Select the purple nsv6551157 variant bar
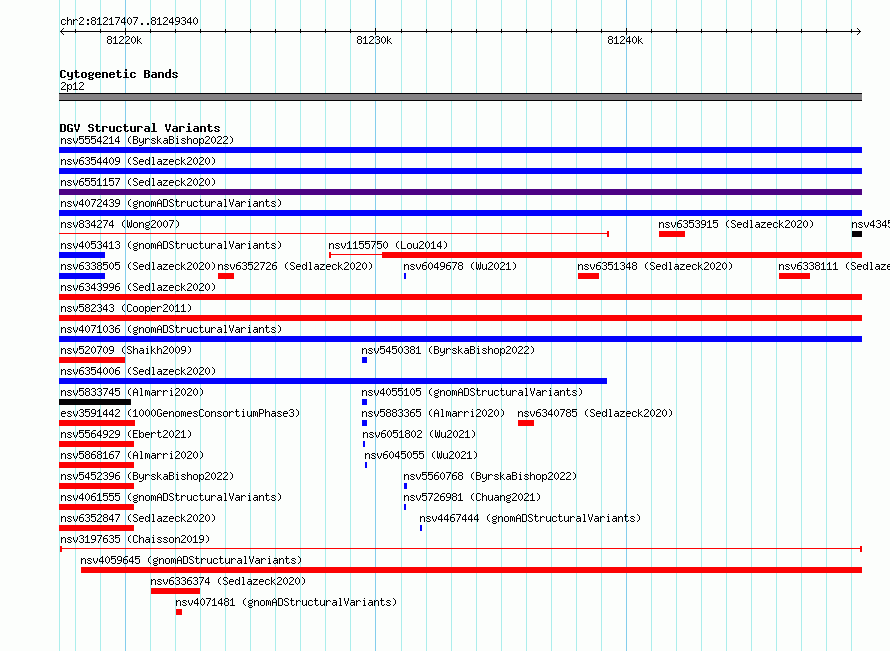890x651 pixels. click(460, 192)
